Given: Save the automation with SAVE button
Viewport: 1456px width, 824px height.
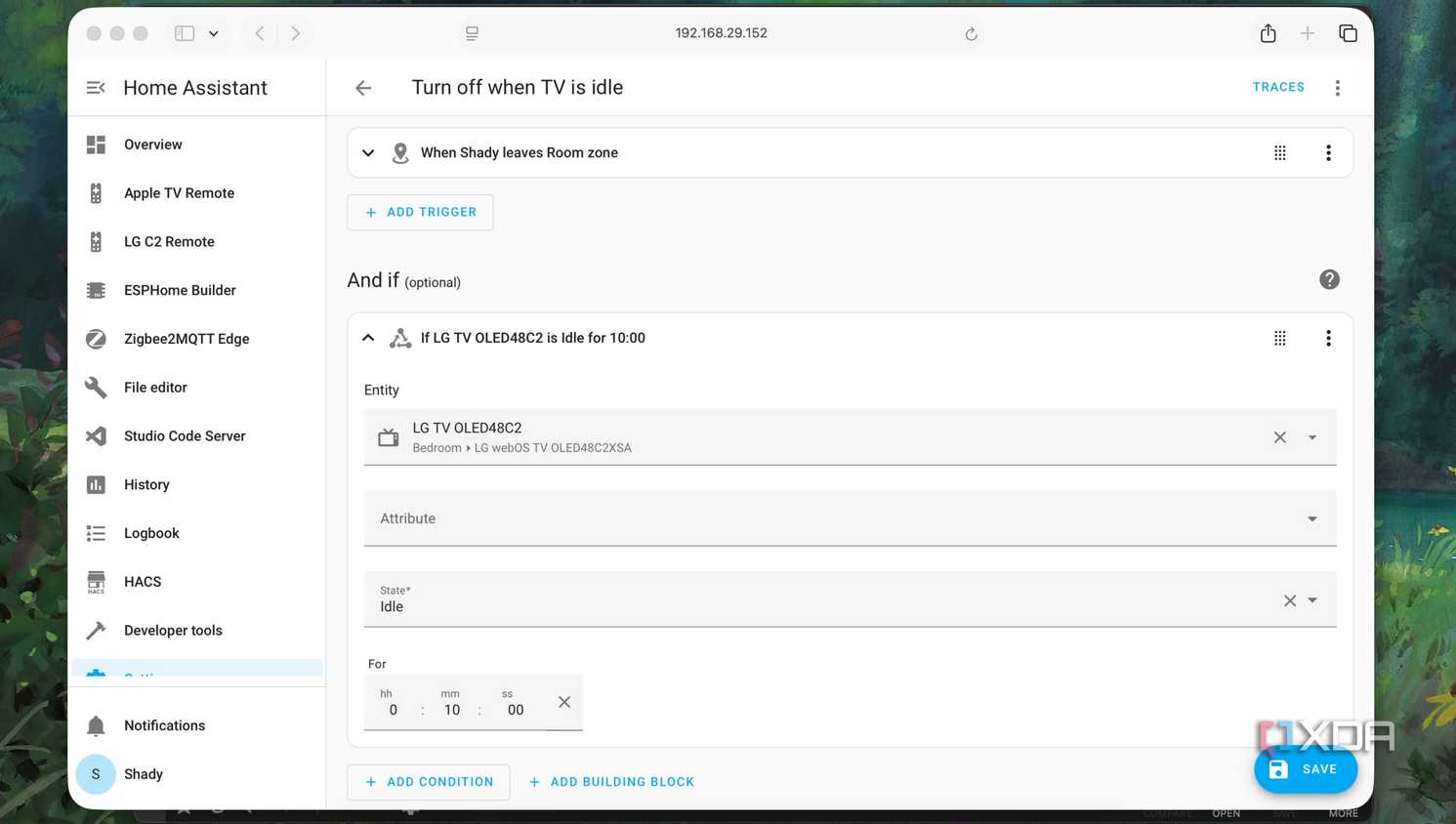Looking at the screenshot, I should (x=1305, y=769).
